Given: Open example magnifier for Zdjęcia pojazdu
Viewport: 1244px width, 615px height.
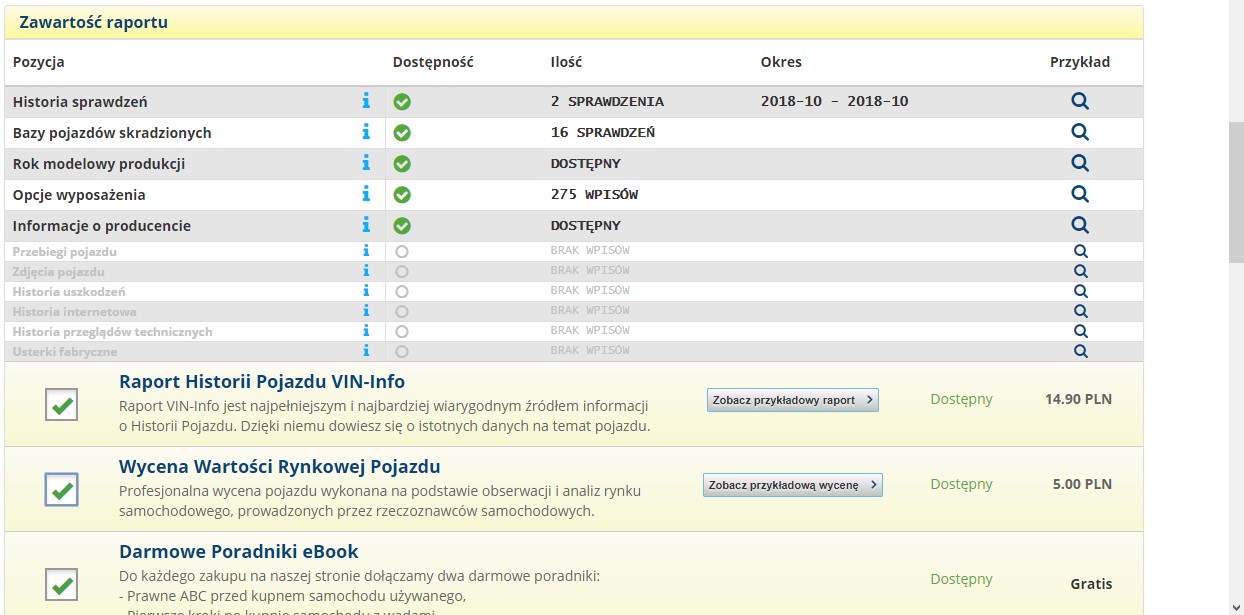Looking at the screenshot, I should click(1080, 271).
